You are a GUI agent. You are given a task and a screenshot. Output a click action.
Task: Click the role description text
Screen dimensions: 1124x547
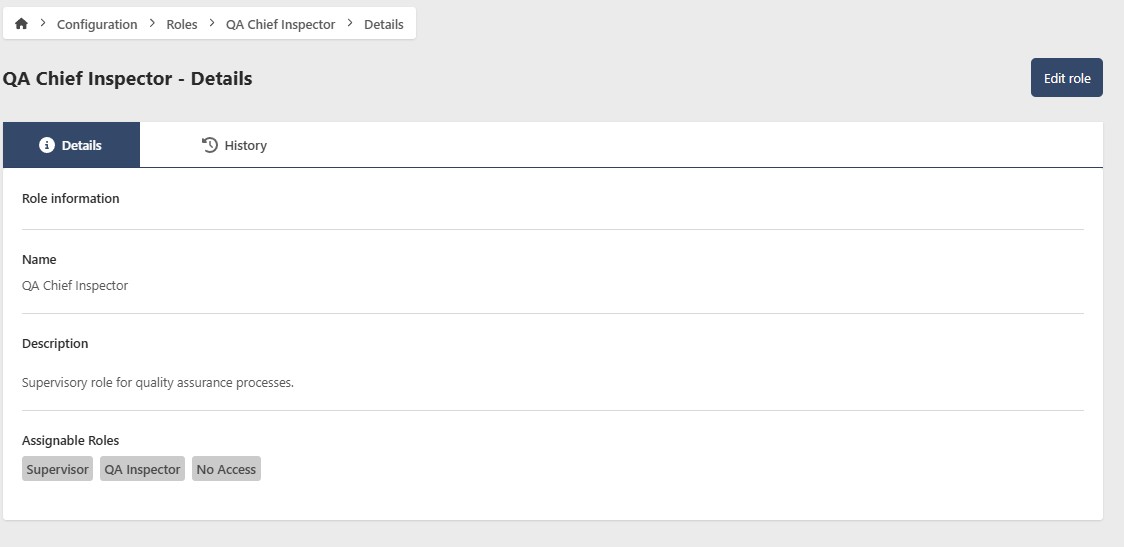158,382
